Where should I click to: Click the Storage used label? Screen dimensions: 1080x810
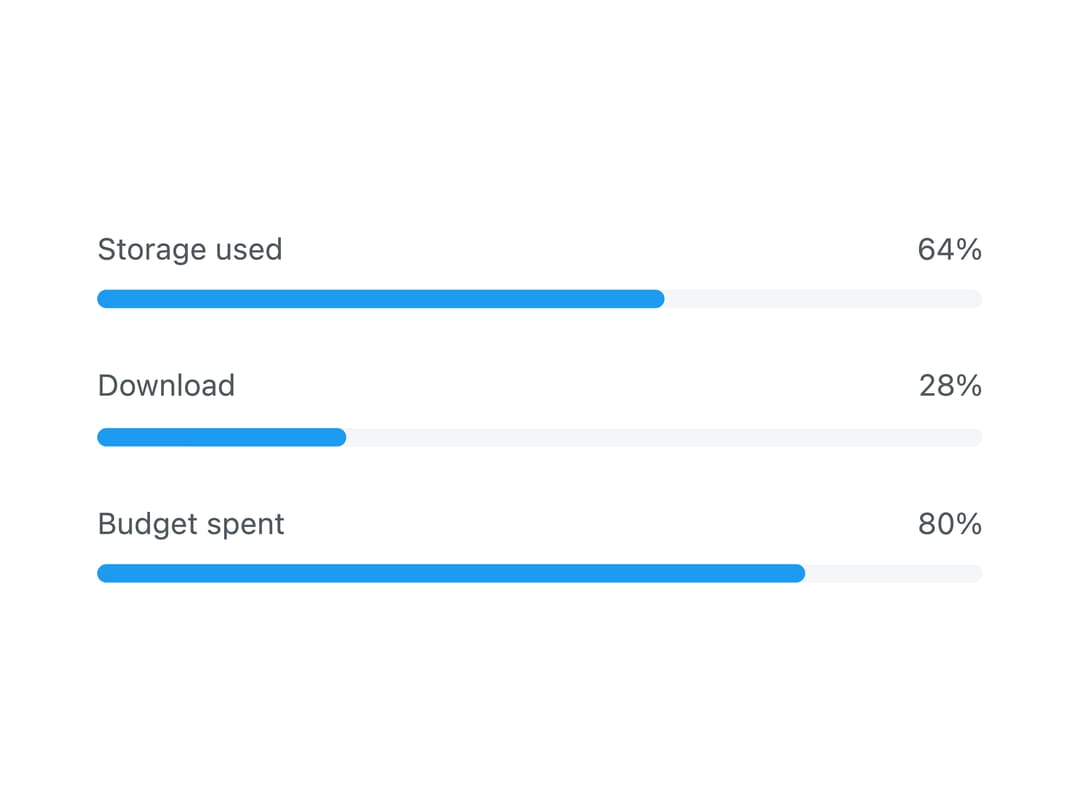click(190, 249)
